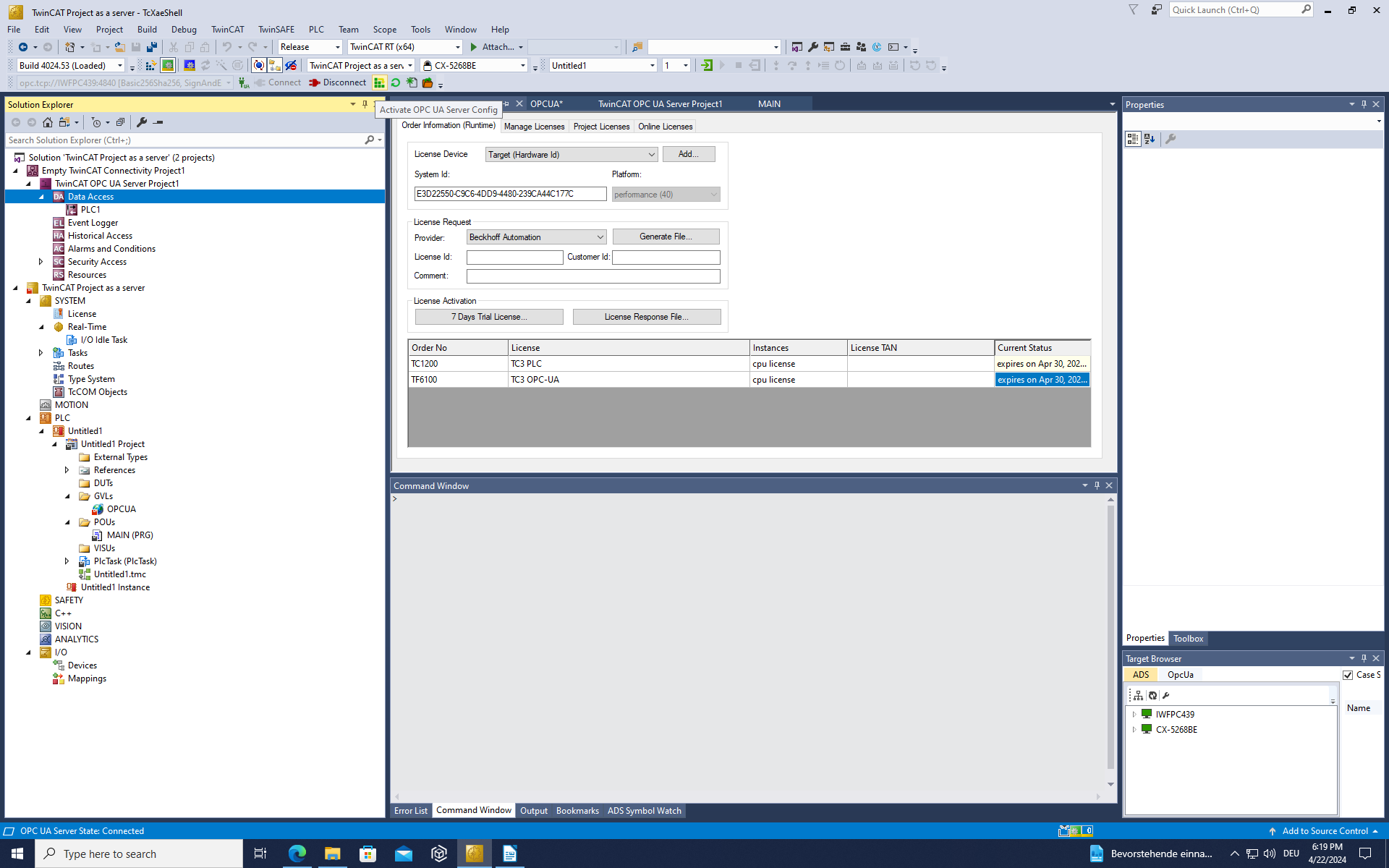Click the Activate Configuration toolbar icon
This screenshot has height=868, width=1389.
150,66
